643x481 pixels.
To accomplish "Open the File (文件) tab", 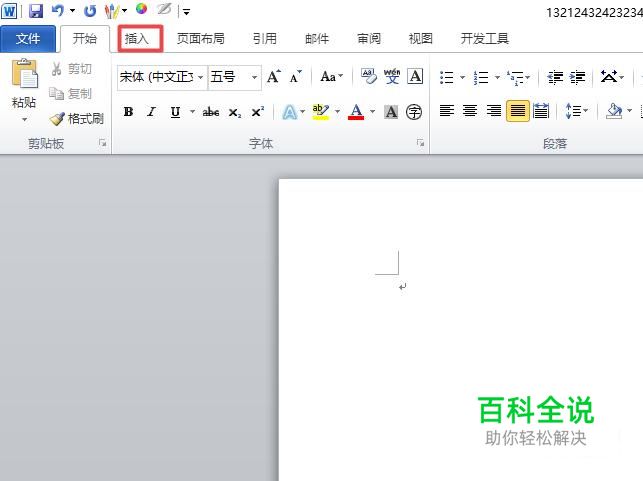I will [x=28, y=39].
